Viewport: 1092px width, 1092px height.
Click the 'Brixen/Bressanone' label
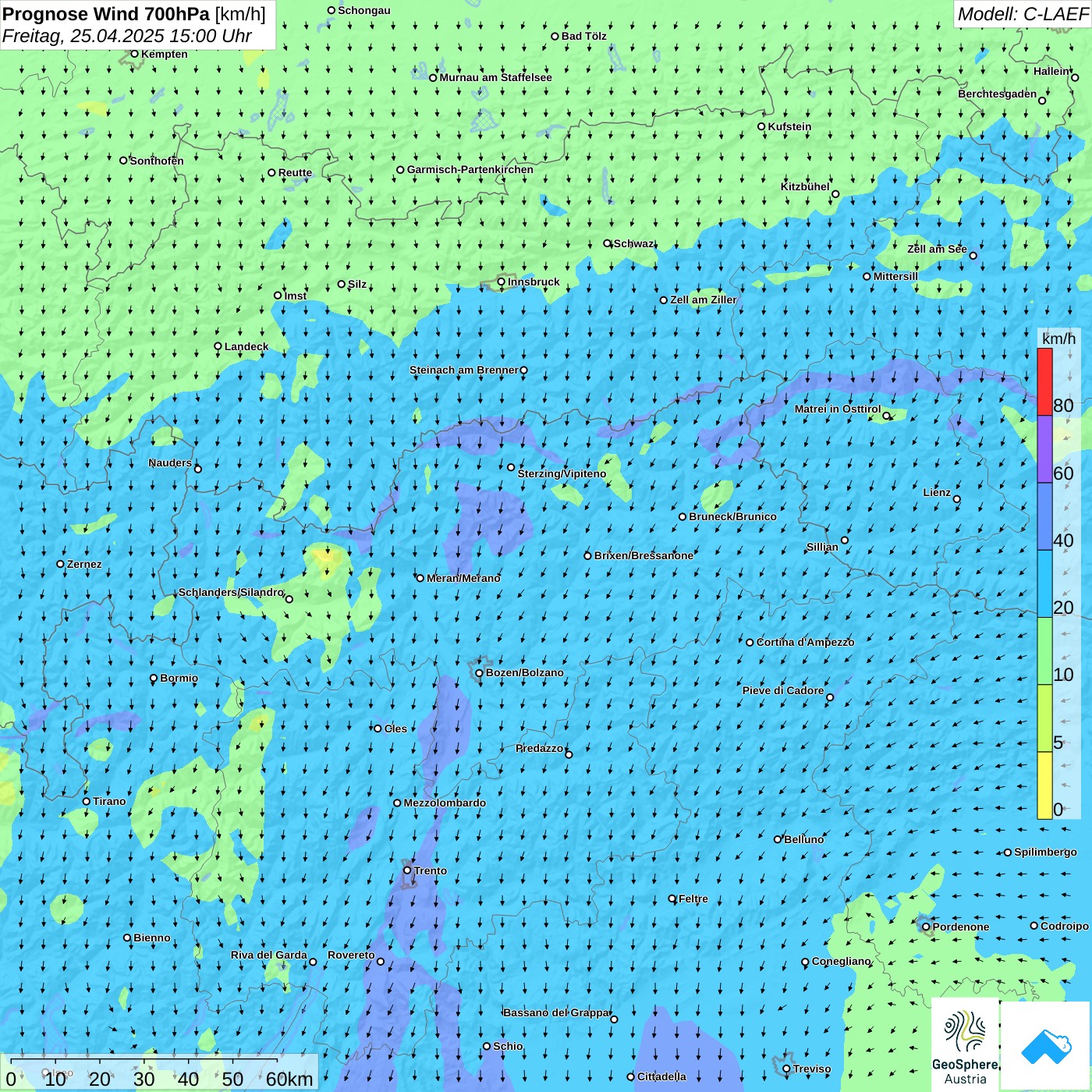643,555
